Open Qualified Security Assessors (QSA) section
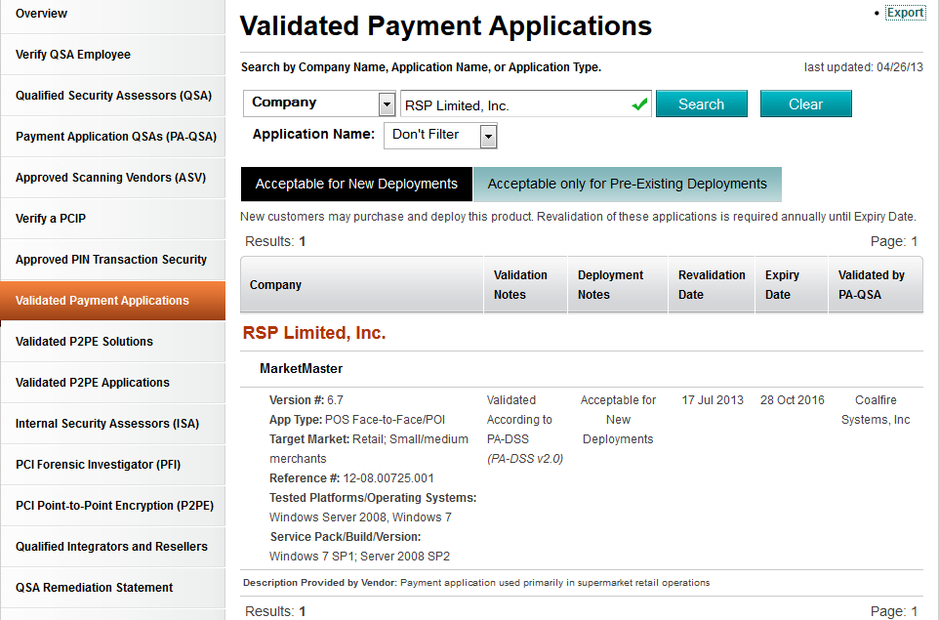This screenshot has height=620, width=939. click(113, 96)
